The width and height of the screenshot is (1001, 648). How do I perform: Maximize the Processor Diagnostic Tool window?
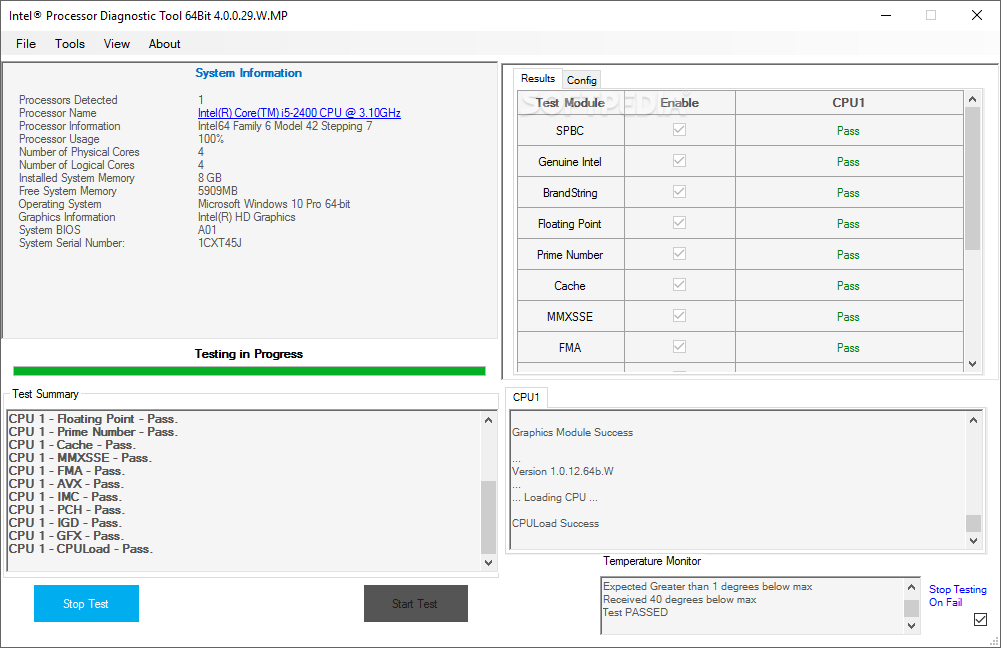click(931, 15)
